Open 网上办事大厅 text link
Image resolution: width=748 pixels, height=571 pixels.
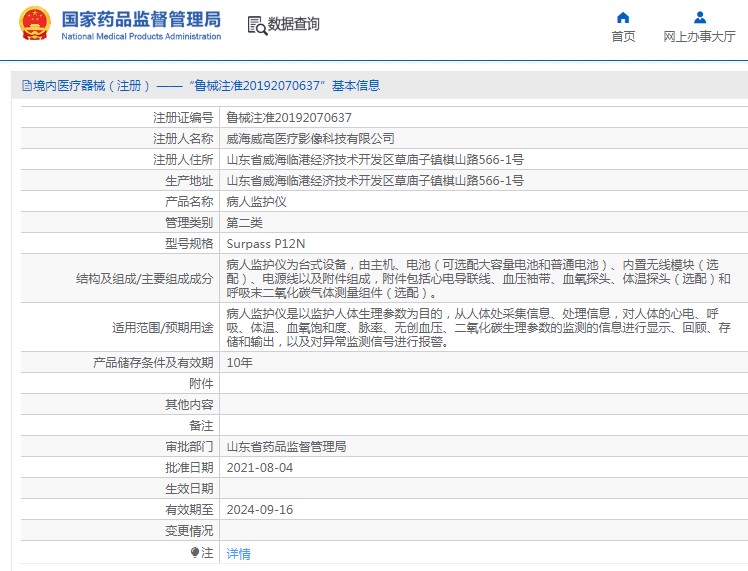point(699,37)
